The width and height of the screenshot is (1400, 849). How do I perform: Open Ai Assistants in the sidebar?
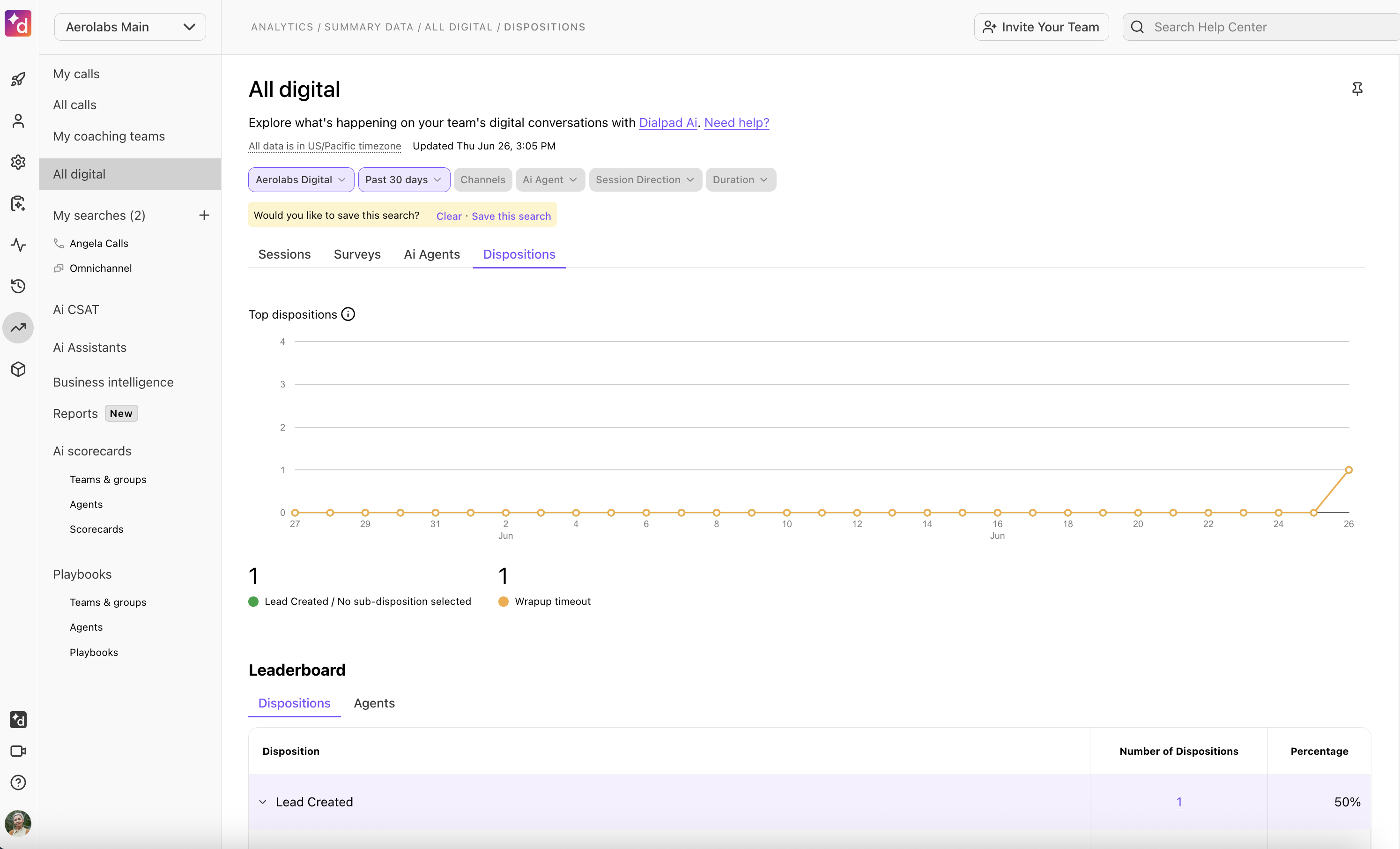tap(90, 347)
